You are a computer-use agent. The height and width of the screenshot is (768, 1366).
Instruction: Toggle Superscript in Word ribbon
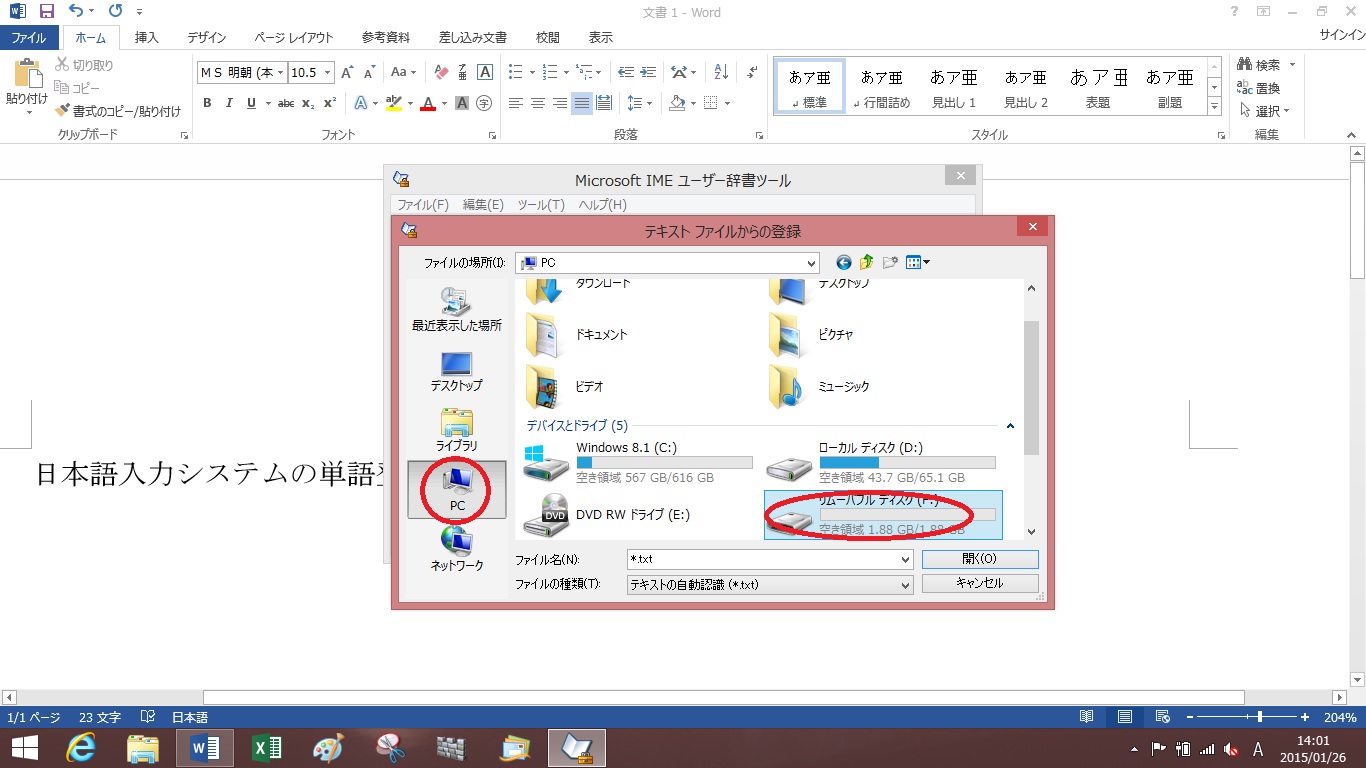[330, 103]
